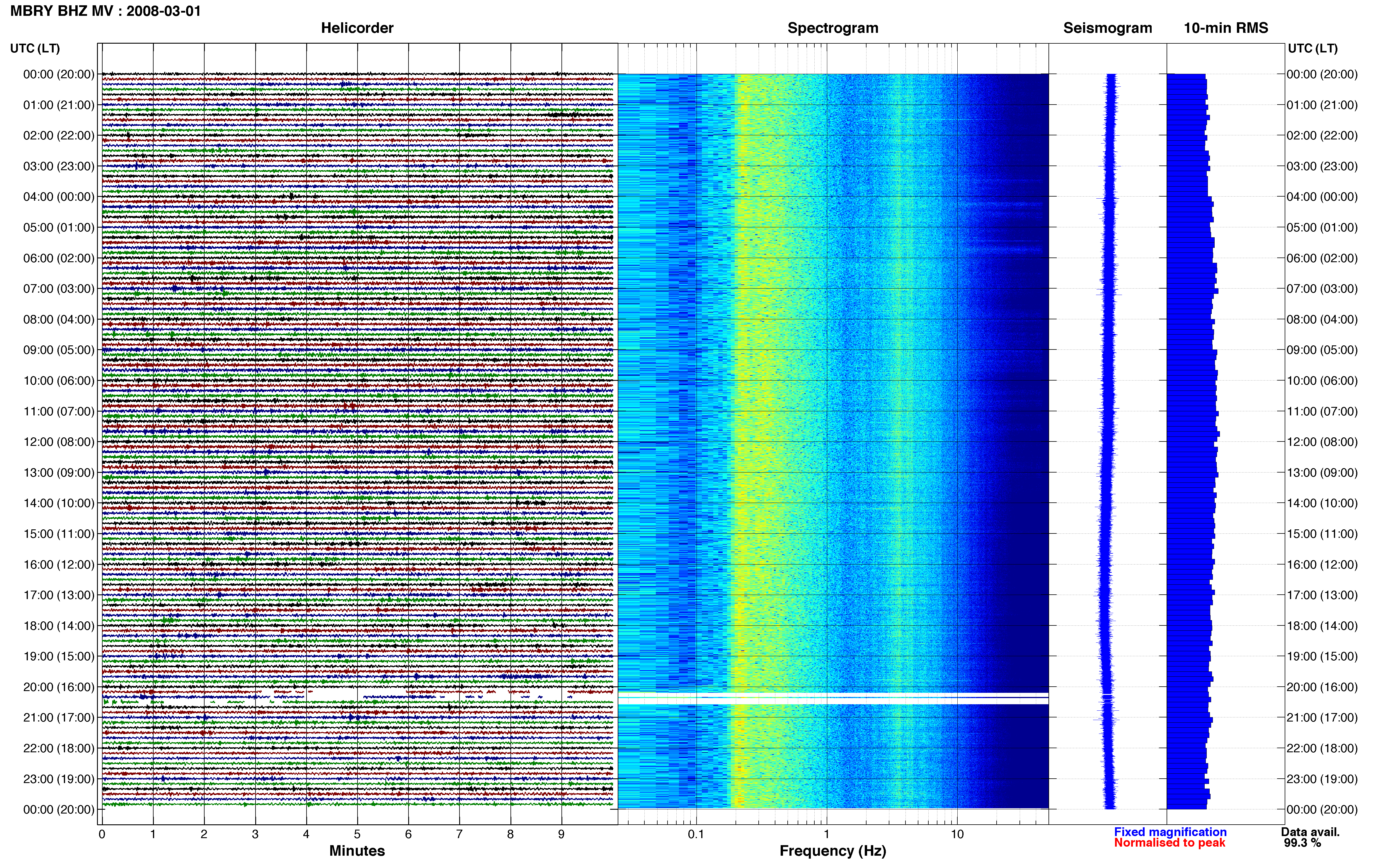Click the 'Frequency (Hz)' x-axis label
The image size is (1389, 868).
coord(833,851)
